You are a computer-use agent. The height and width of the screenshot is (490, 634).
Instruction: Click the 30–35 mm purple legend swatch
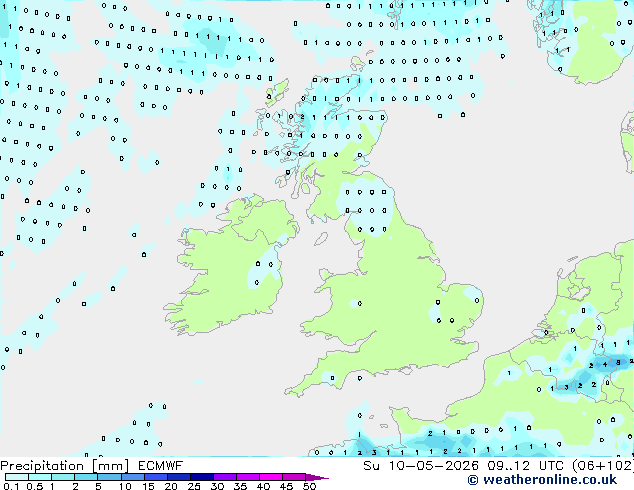pyautogui.click(x=225, y=477)
